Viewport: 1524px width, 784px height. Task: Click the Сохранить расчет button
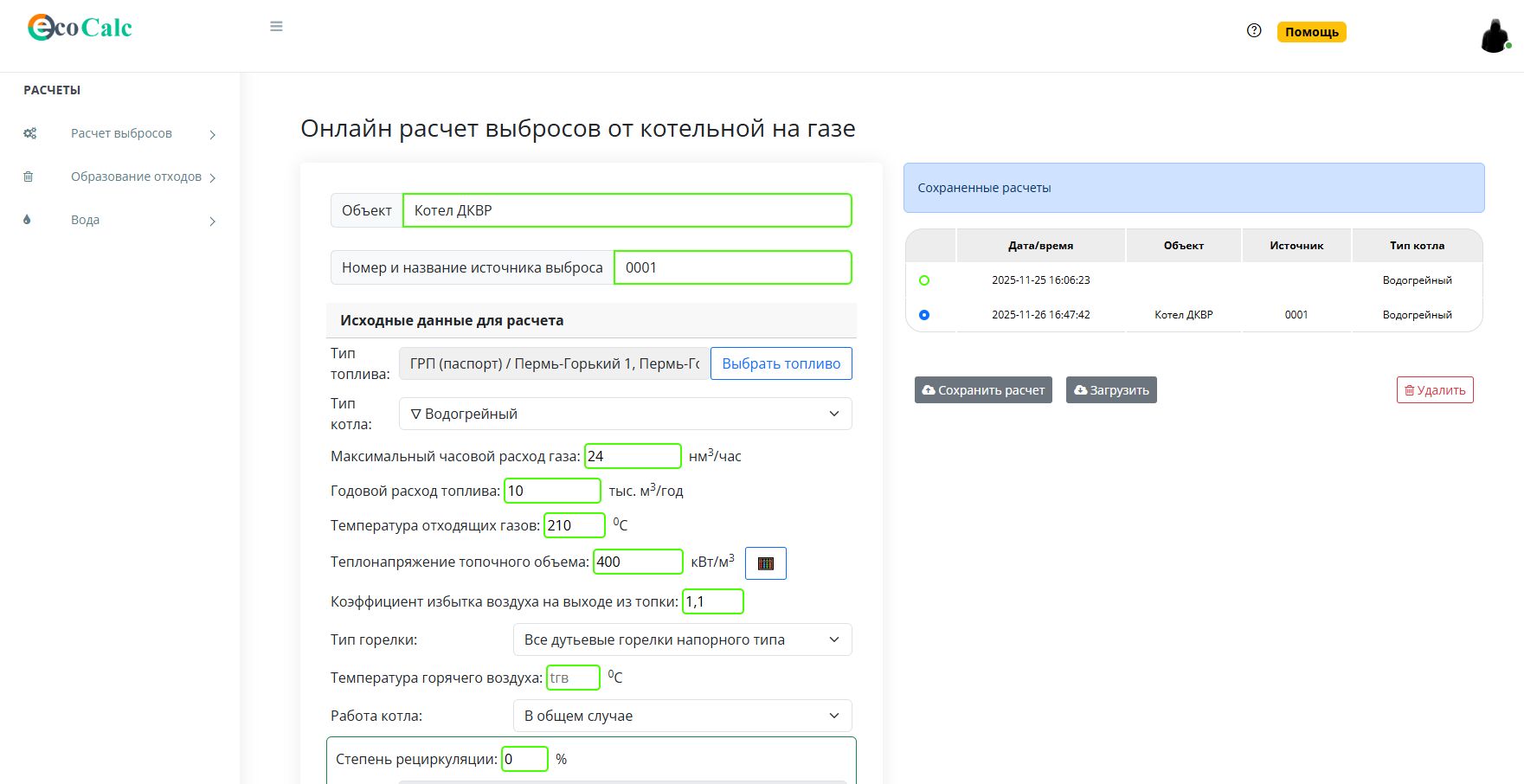click(x=983, y=390)
